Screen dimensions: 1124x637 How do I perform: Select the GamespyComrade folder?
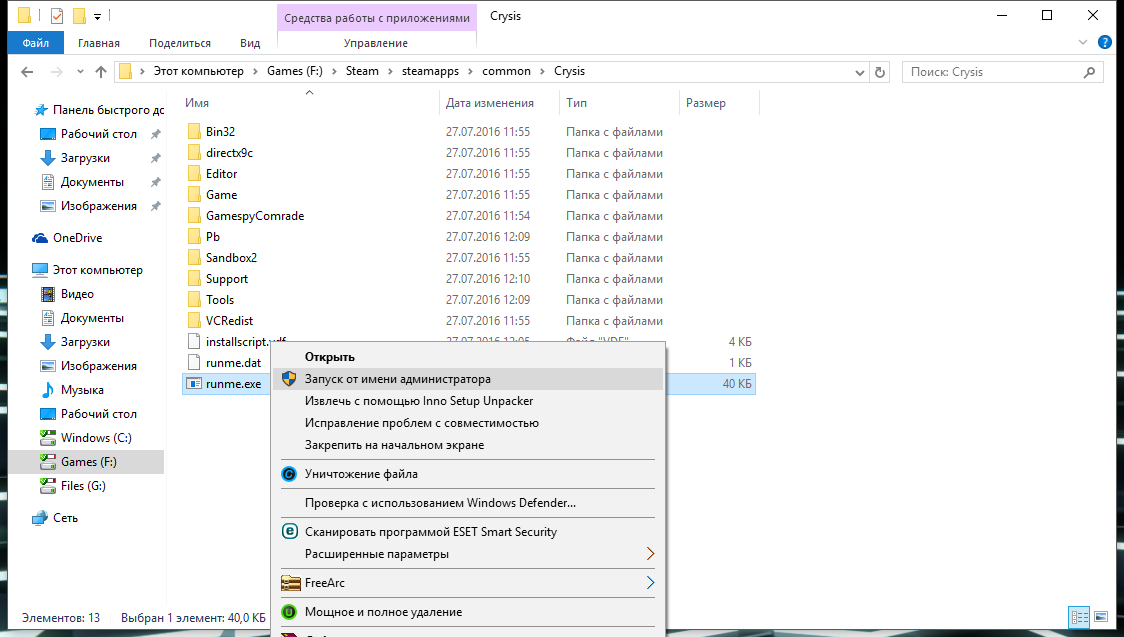pyautogui.click(x=254, y=216)
